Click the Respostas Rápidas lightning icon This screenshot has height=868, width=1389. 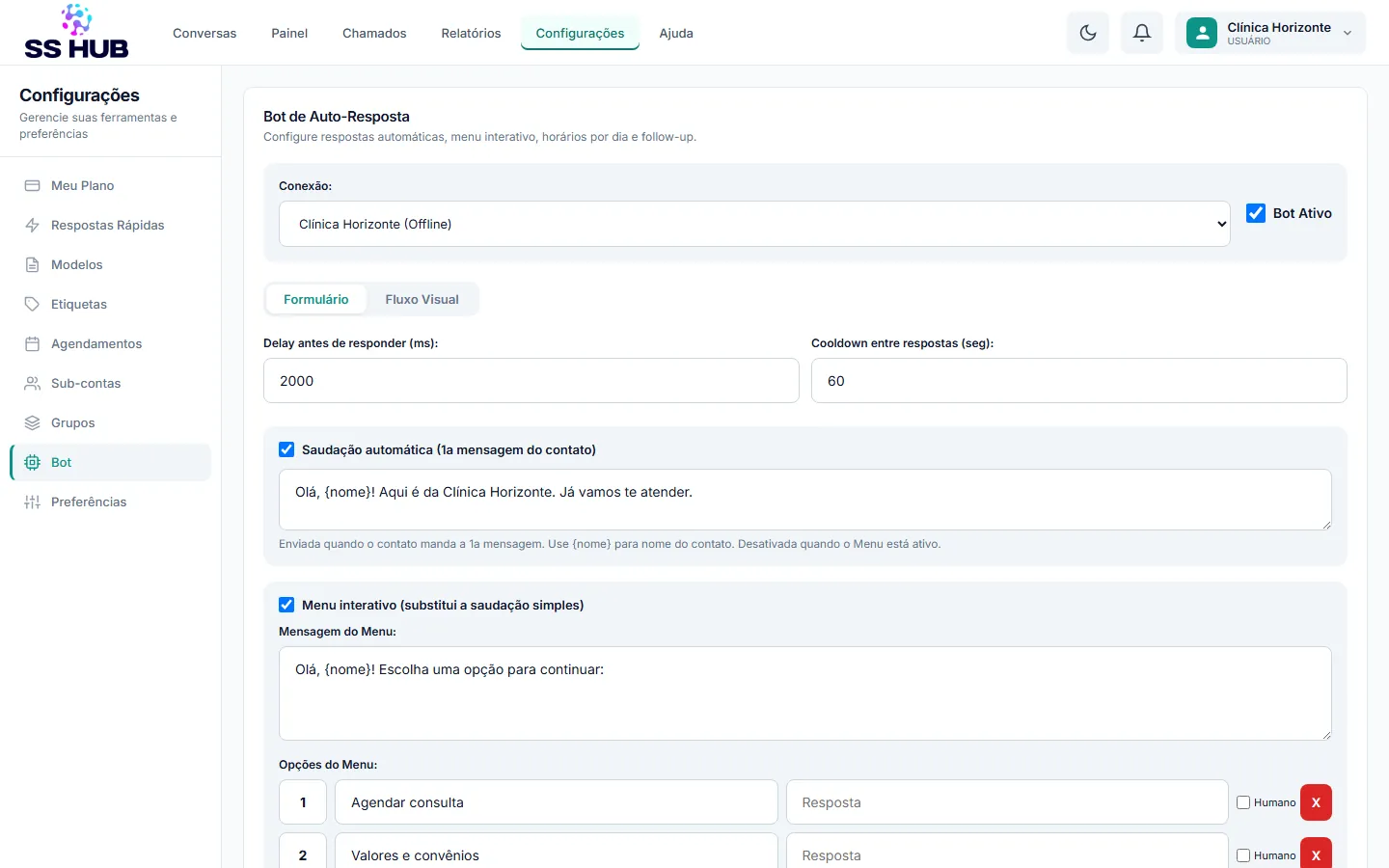32,225
